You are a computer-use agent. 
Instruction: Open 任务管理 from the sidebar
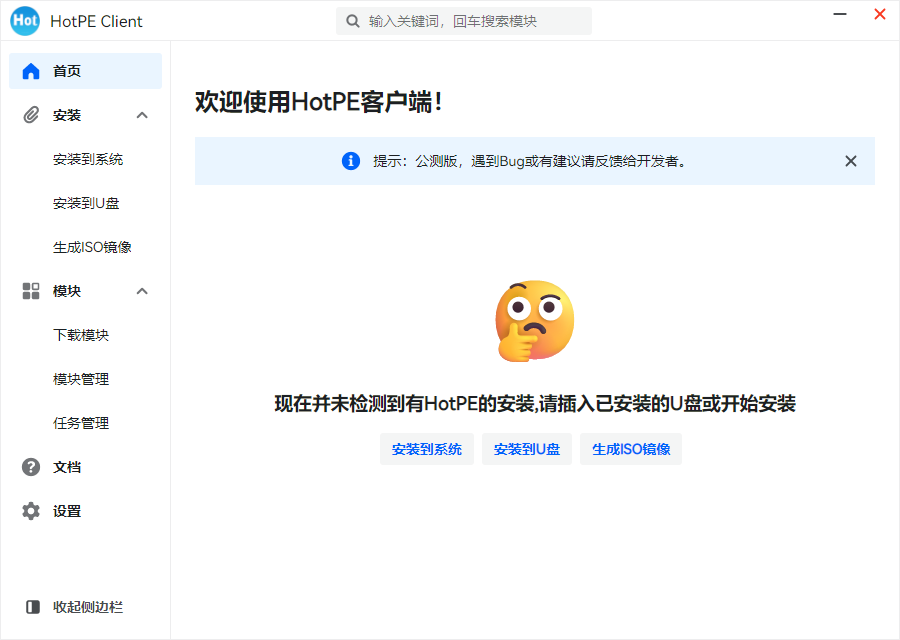point(83,423)
